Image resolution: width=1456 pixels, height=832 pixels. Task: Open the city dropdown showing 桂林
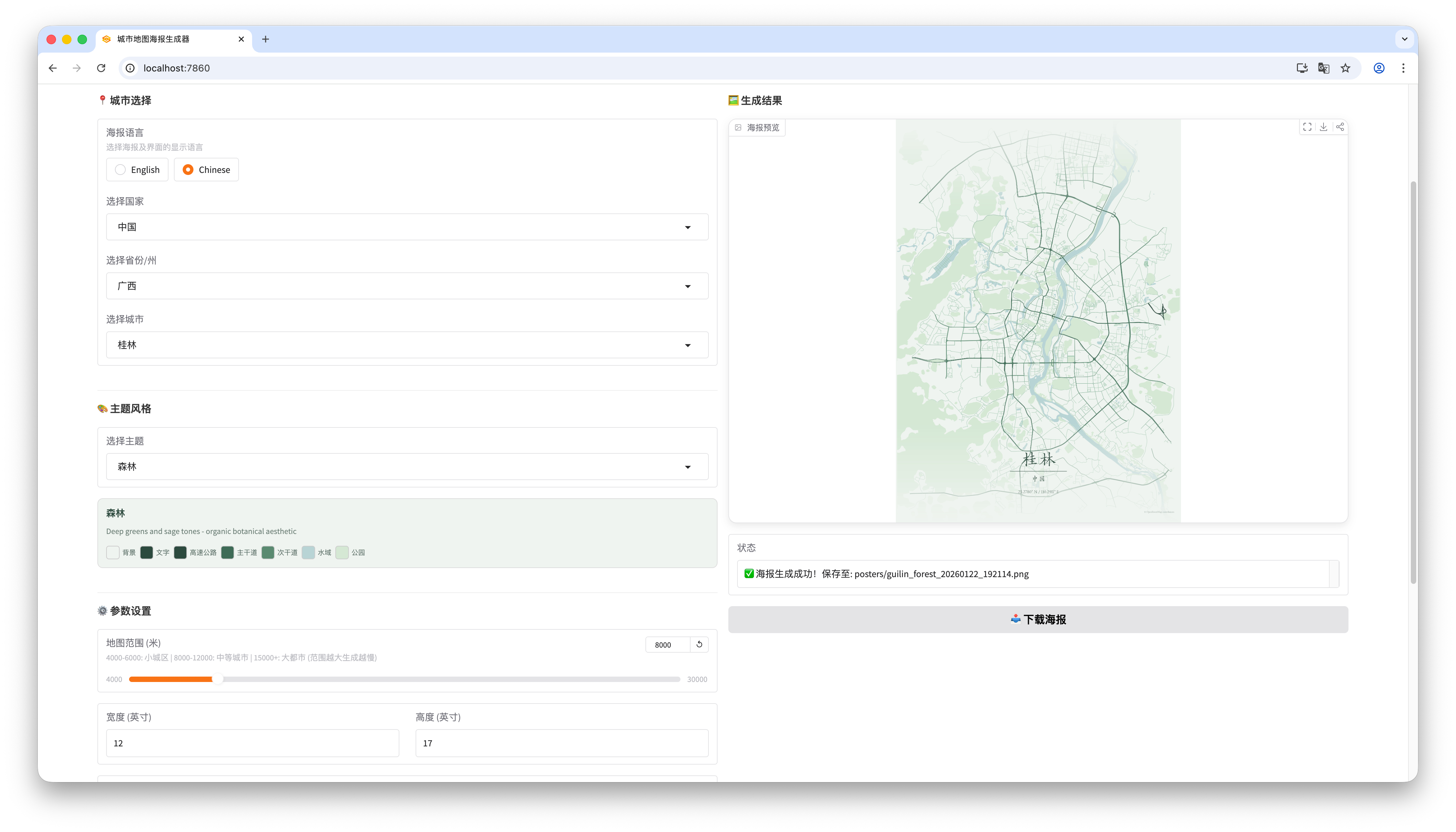tap(407, 345)
